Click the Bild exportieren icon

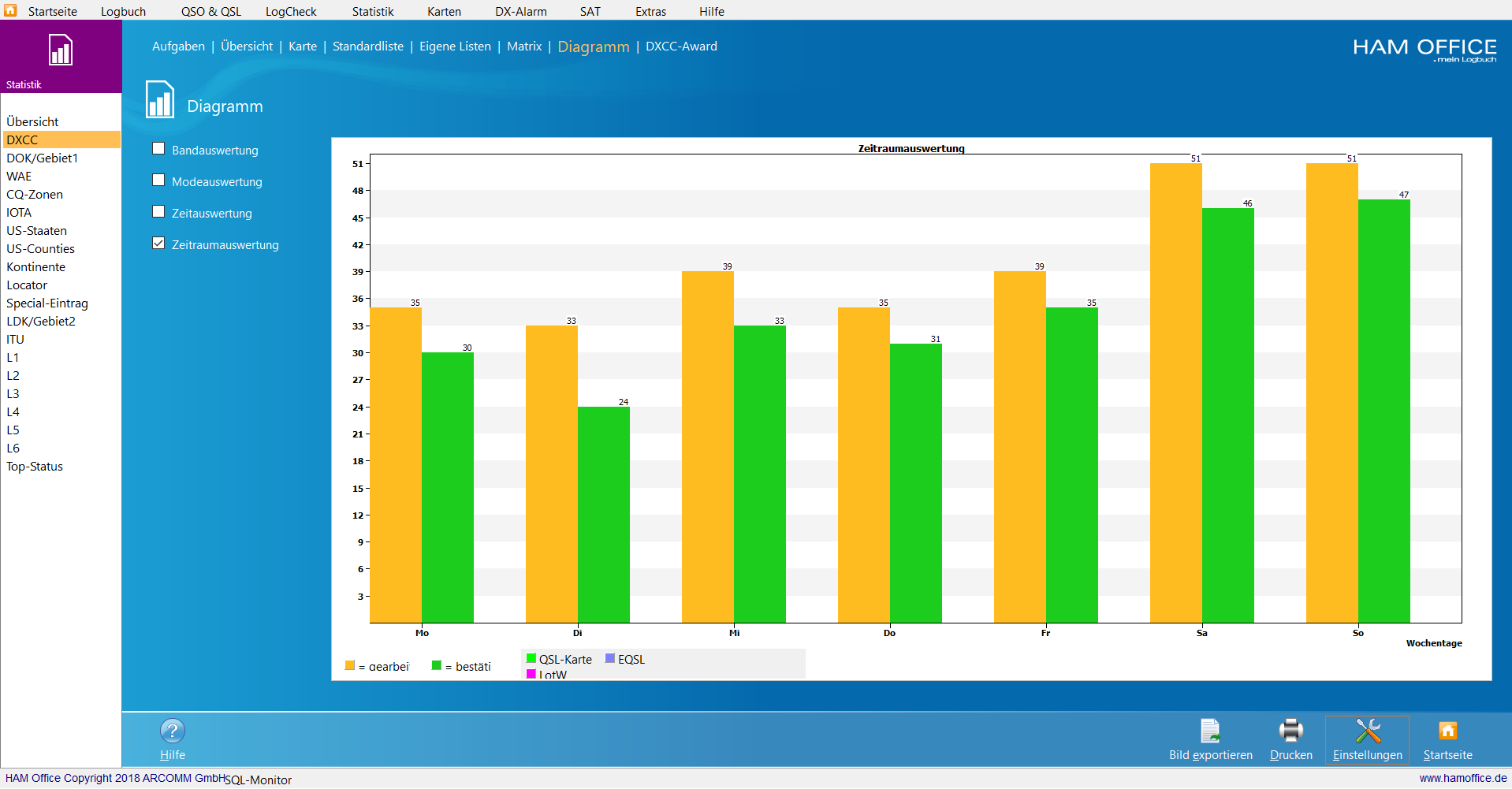coord(1210,731)
